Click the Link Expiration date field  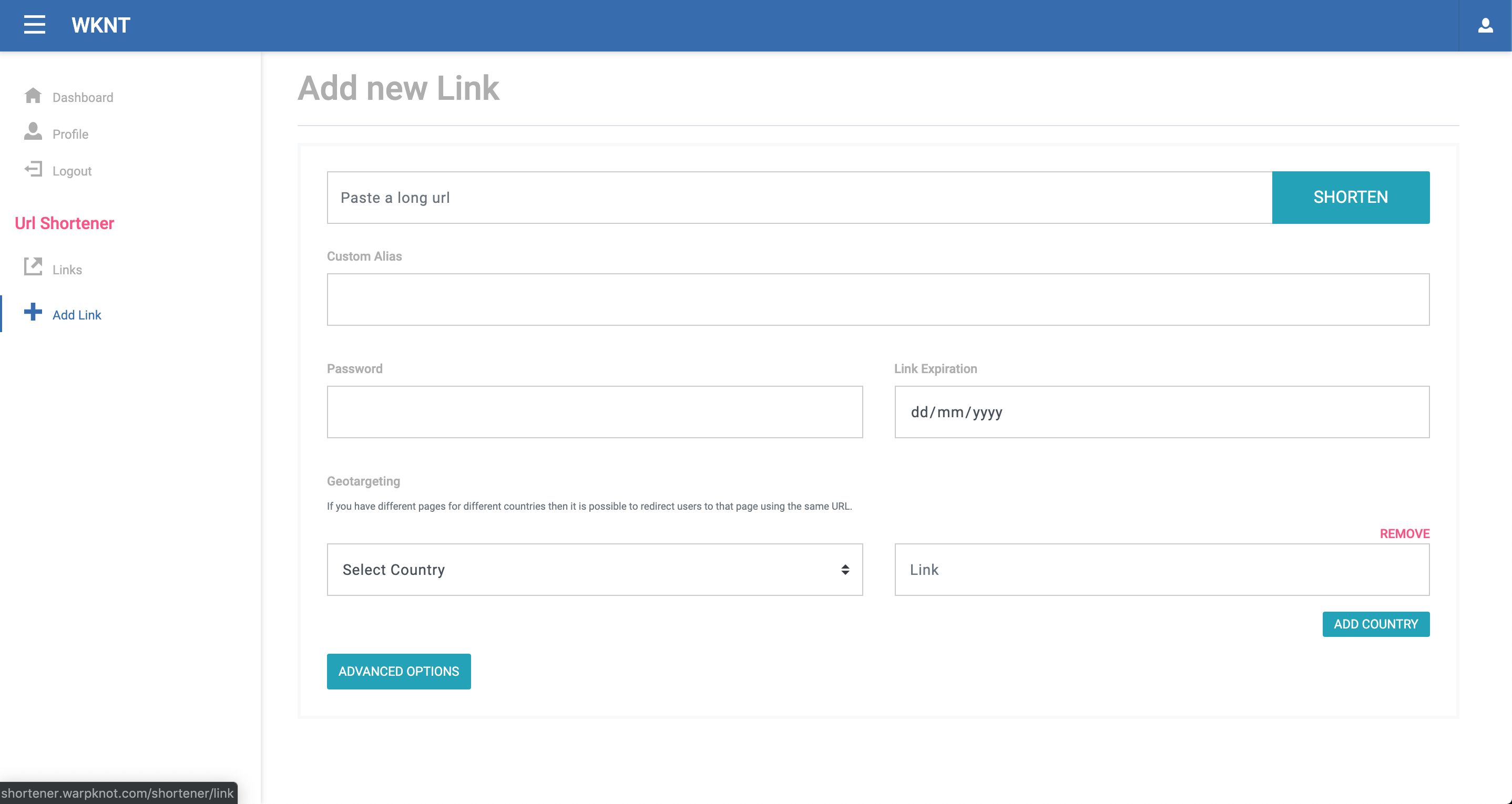[1161, 412]
